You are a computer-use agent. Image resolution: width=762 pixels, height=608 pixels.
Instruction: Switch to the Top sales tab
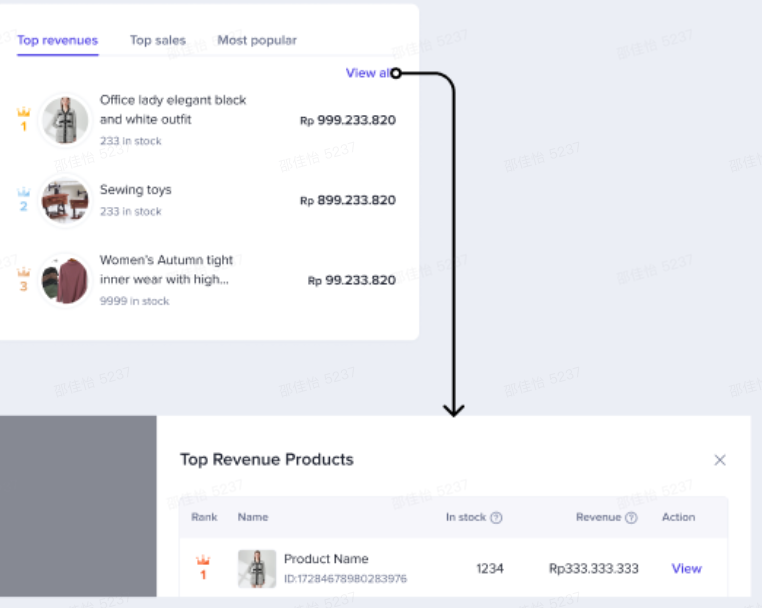click(x=157, y=41)
